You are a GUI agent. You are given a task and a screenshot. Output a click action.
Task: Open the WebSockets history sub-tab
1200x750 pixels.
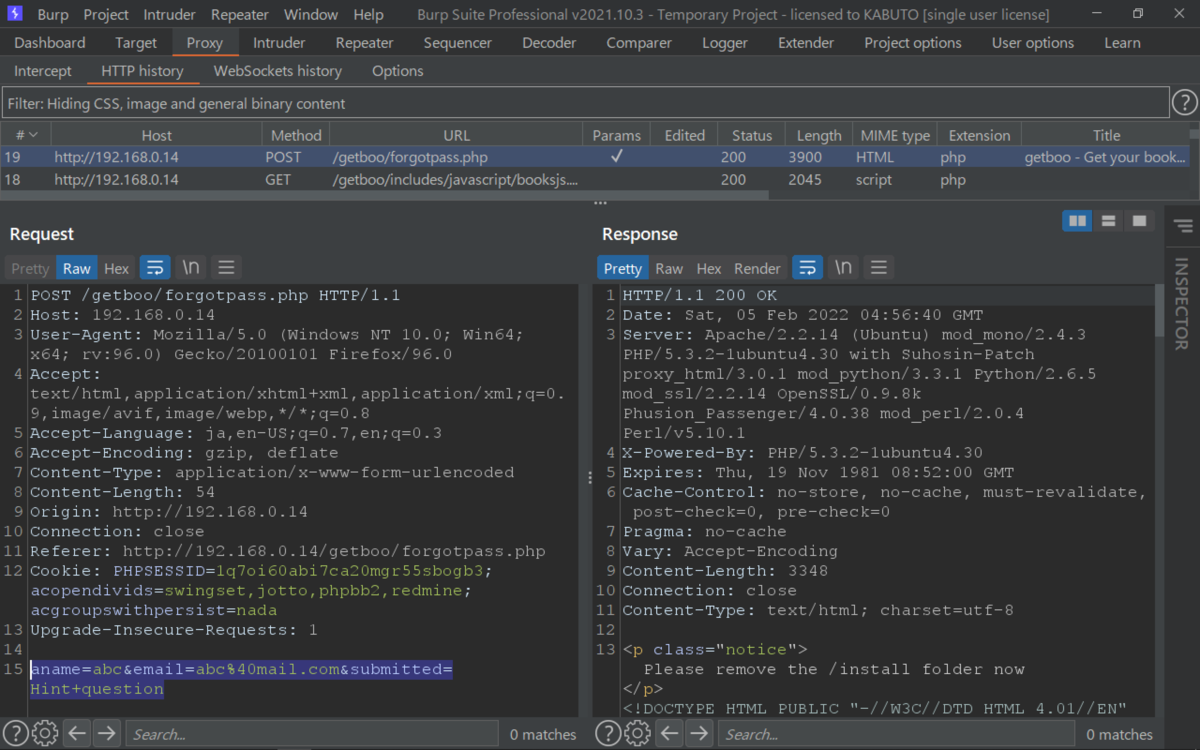point(278,71)
